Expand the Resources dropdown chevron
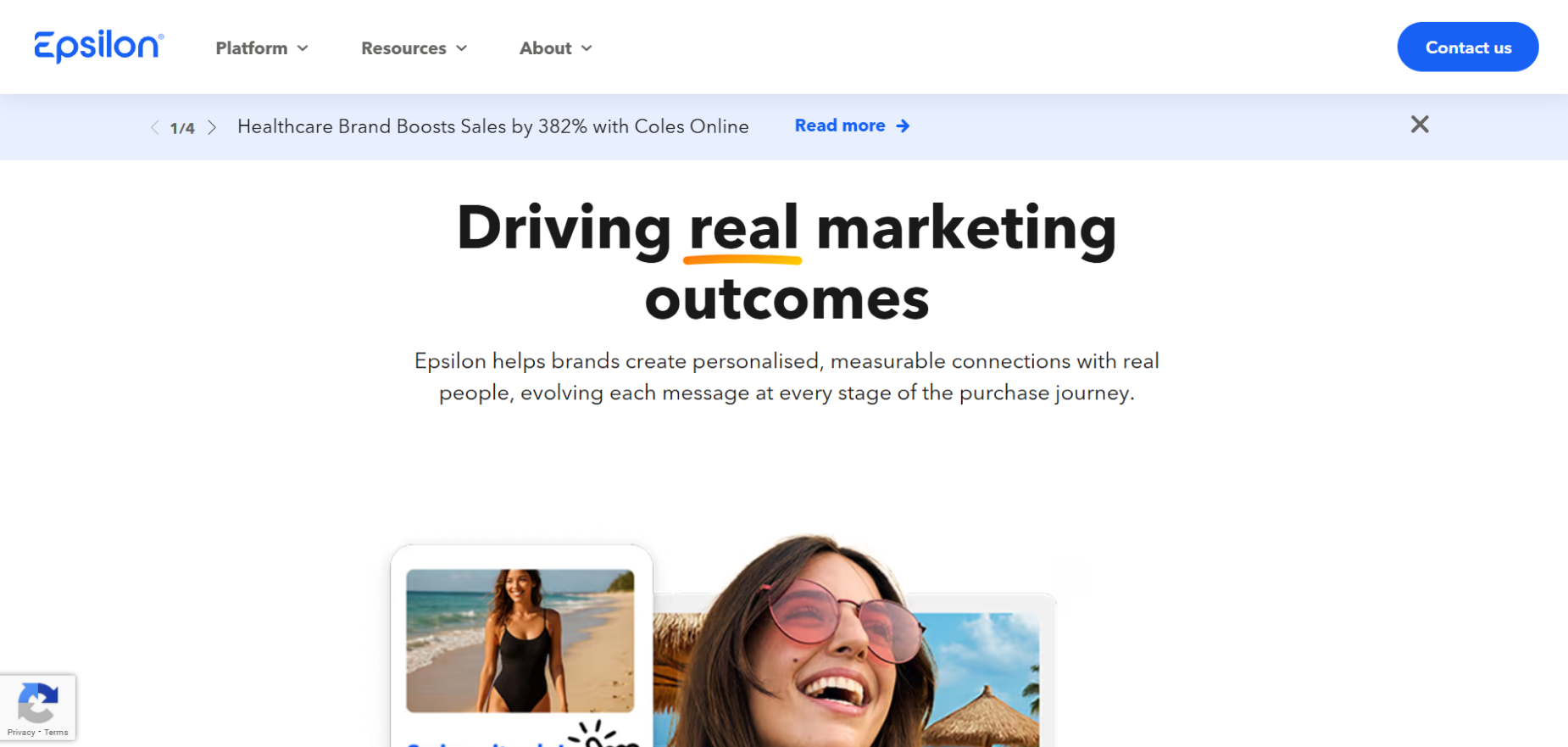This screenshot has width=1568, height=747. pyautogui.click(x=462, y=48)
